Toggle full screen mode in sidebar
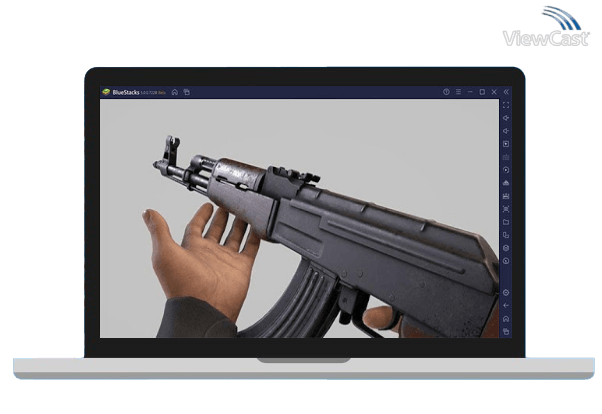The width and height of the screenshot is (602, 414). (x=506, y=105)
